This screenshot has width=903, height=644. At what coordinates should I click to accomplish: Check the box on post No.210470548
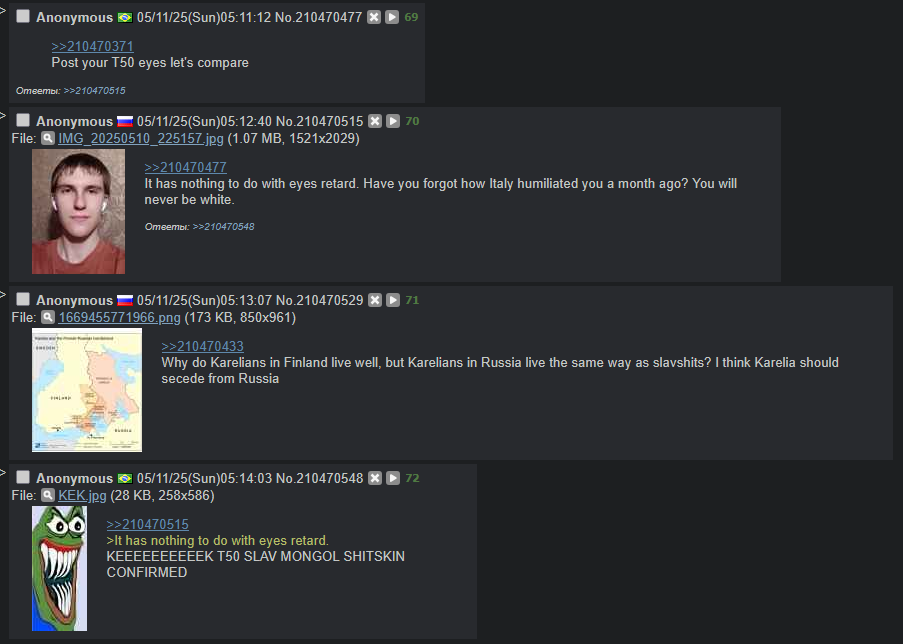[23, 477]
